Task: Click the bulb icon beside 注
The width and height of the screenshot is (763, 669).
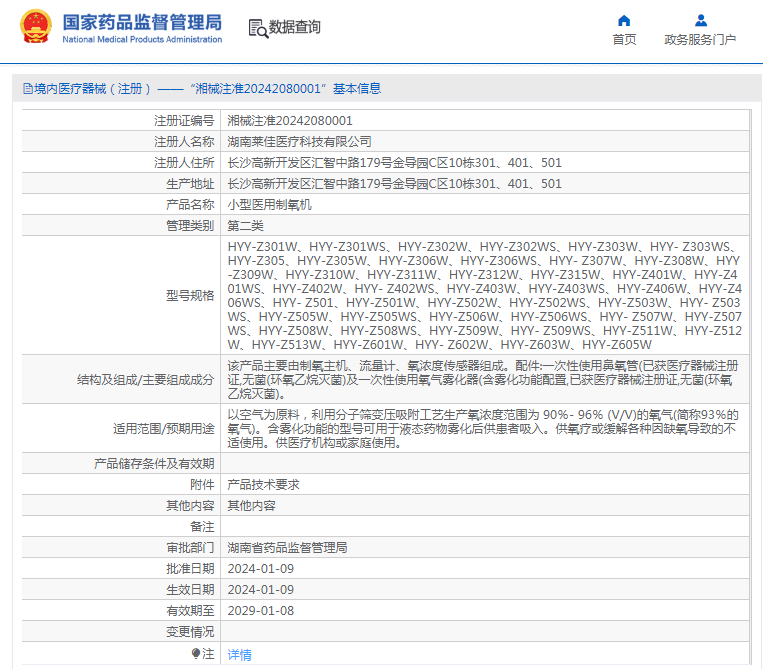Action: click(x=196, y=653)
